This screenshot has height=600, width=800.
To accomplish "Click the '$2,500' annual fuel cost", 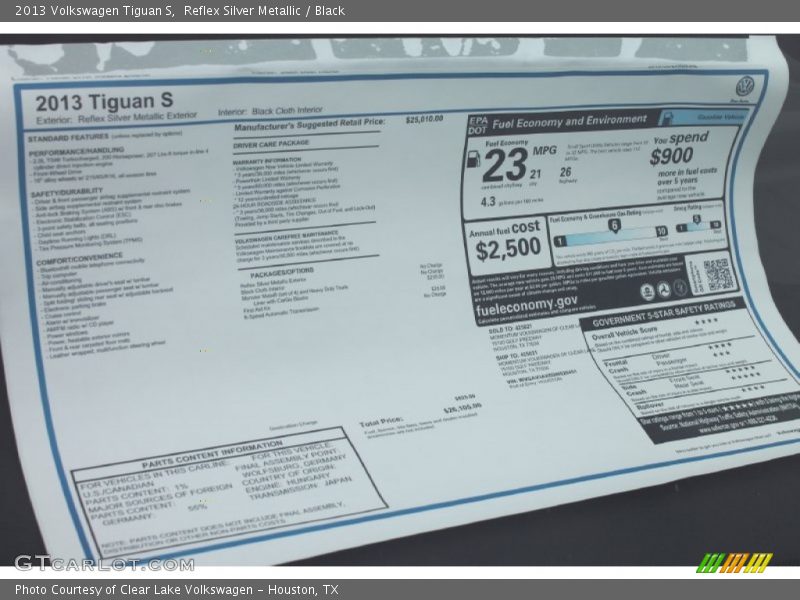I will (508, 248).
